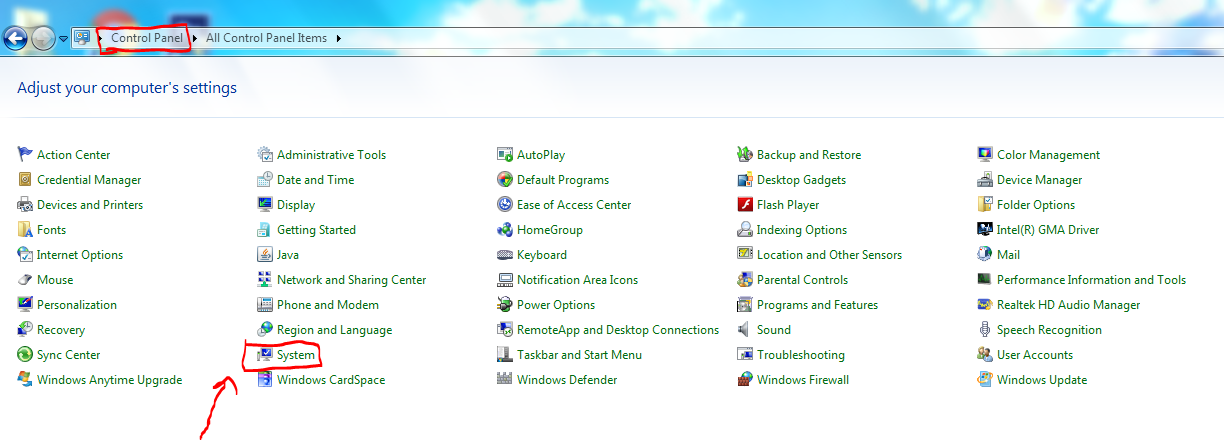Click All Control Panel Items breadcrumb
The height and width of the screenshot is (447, 1224).
pos(266,38)
